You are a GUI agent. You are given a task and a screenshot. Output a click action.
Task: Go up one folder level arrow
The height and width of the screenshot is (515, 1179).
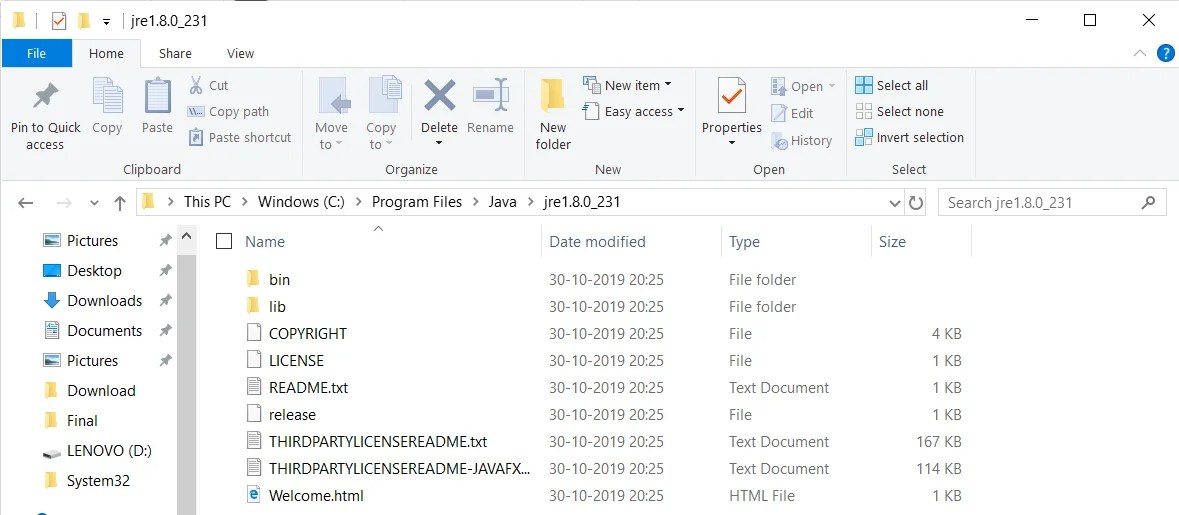pos(120,203)
